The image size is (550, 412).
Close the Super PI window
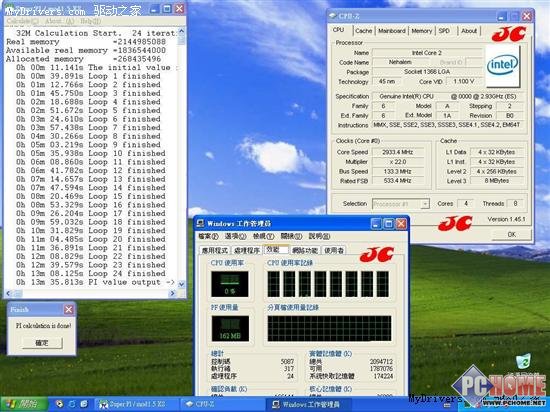(x=179, y=9)
